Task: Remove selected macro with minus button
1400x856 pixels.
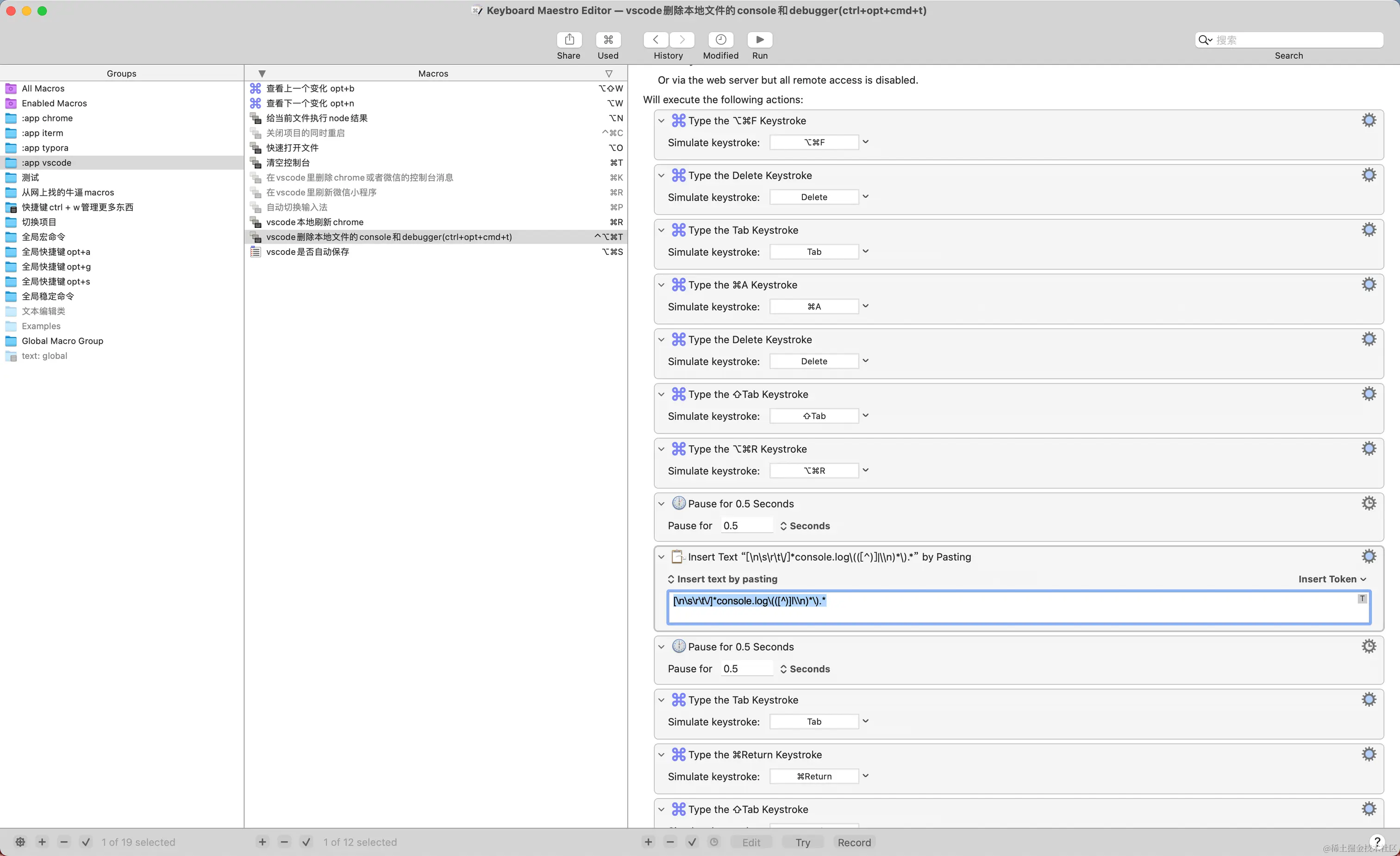Action: (x=284, y=842)
